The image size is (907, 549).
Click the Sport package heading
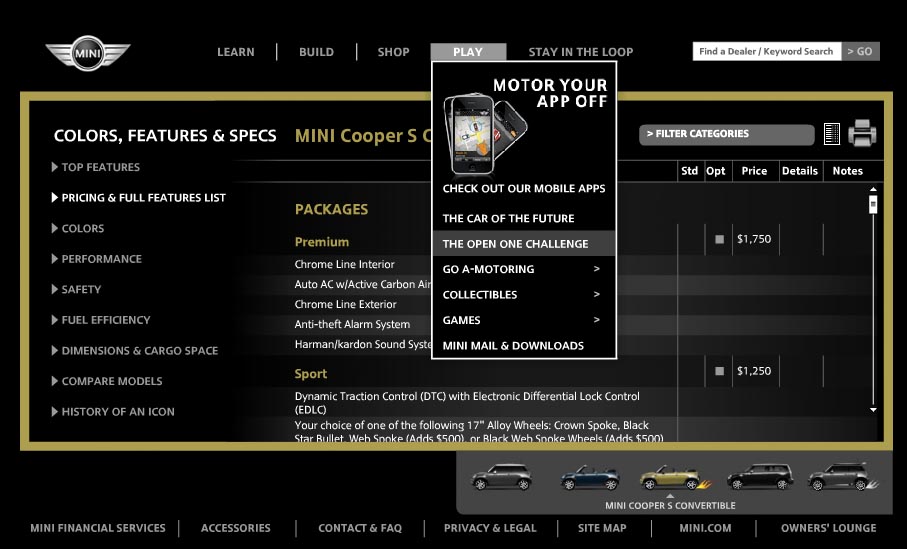point(311,374)
